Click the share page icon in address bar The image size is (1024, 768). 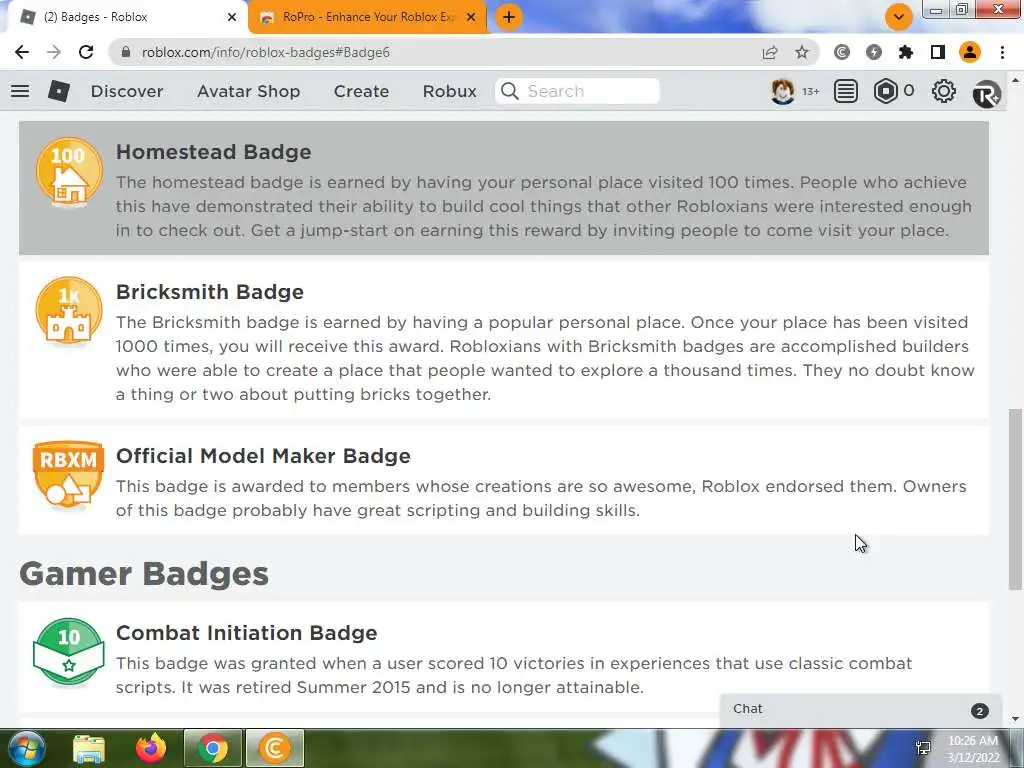[x=770, y=52]
